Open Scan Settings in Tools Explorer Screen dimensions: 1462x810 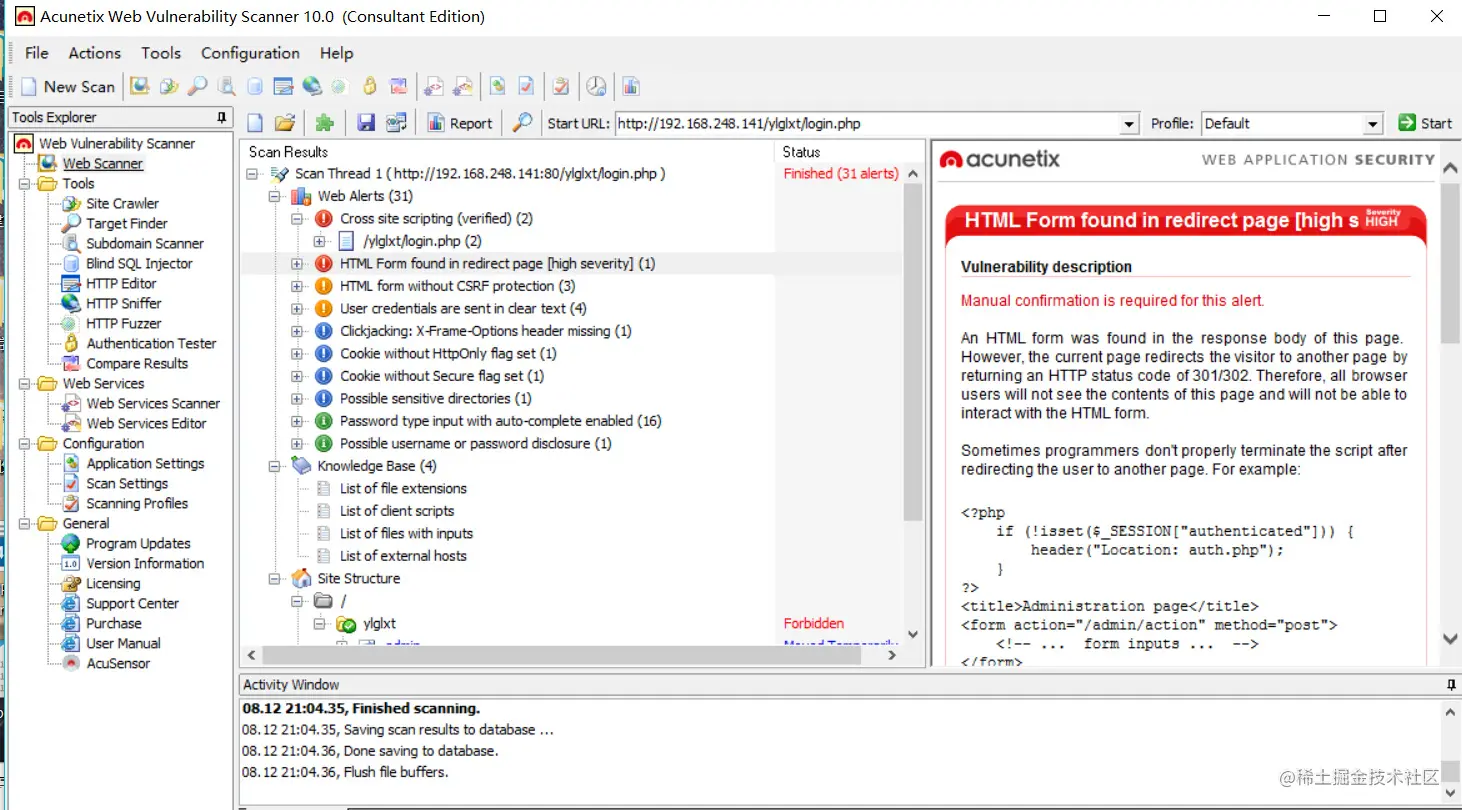127,483
